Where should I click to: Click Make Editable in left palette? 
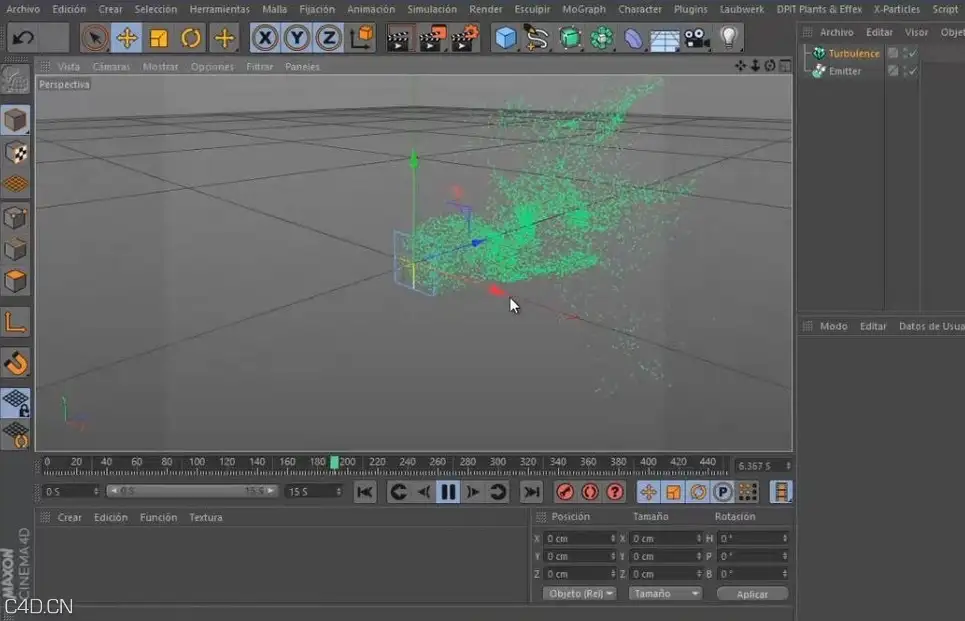coord(15,80)
